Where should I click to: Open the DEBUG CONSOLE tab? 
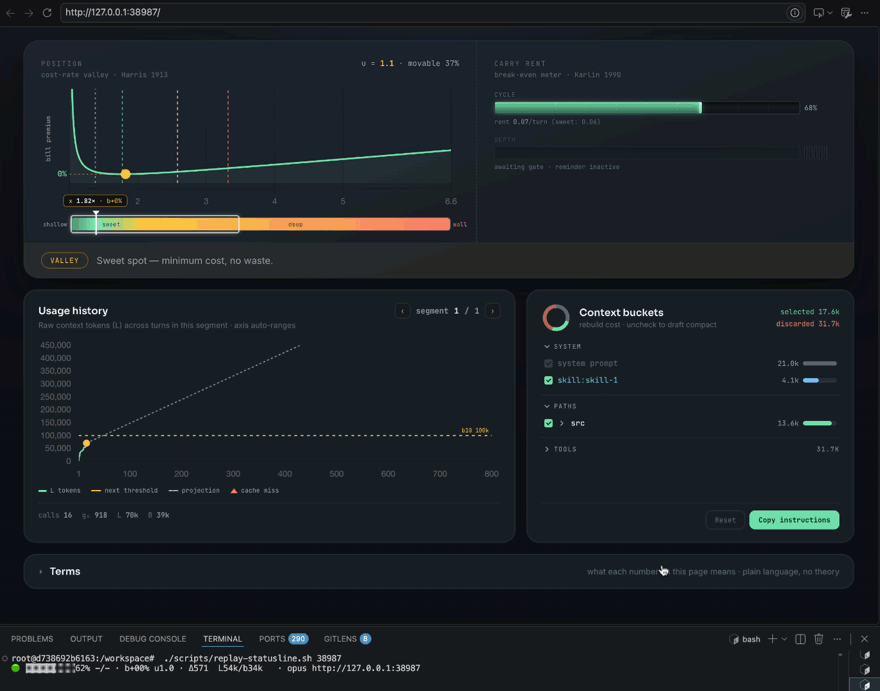tap(153, 639)
